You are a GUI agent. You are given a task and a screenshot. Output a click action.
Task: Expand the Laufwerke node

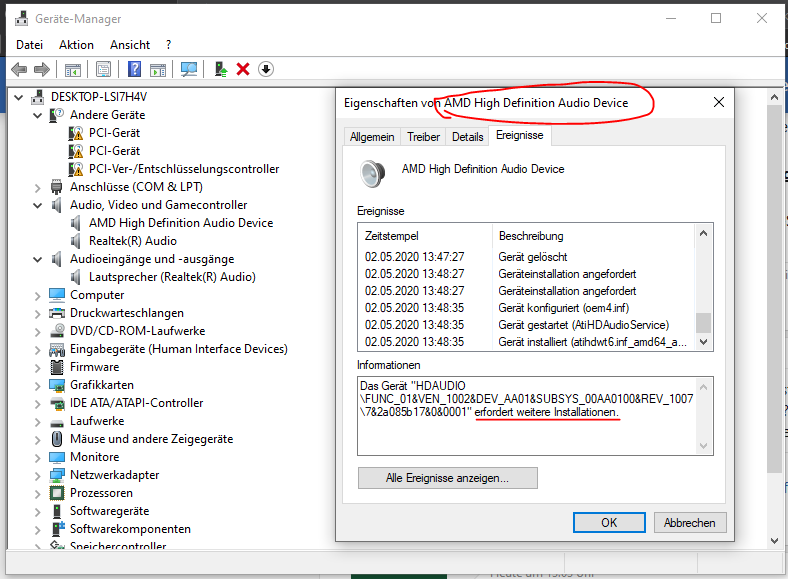pyautogui.click(x=37, y=422)
